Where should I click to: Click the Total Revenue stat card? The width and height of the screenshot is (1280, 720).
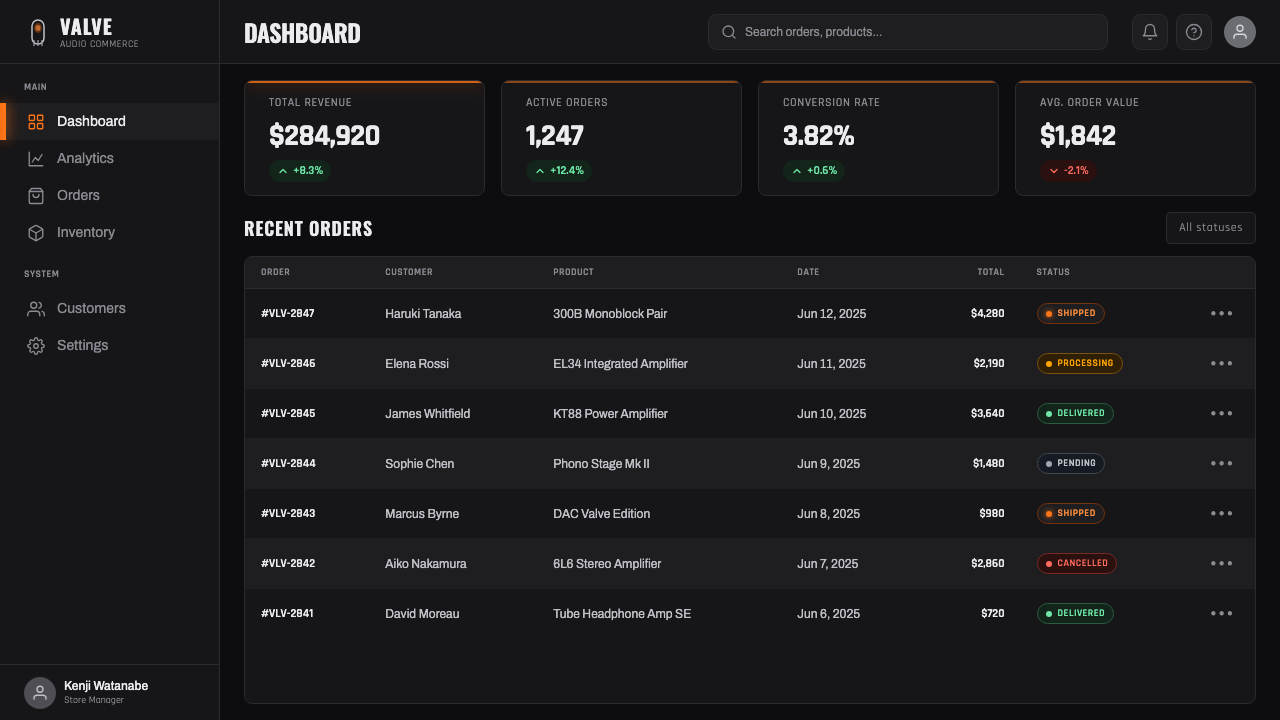click(364, 138)
